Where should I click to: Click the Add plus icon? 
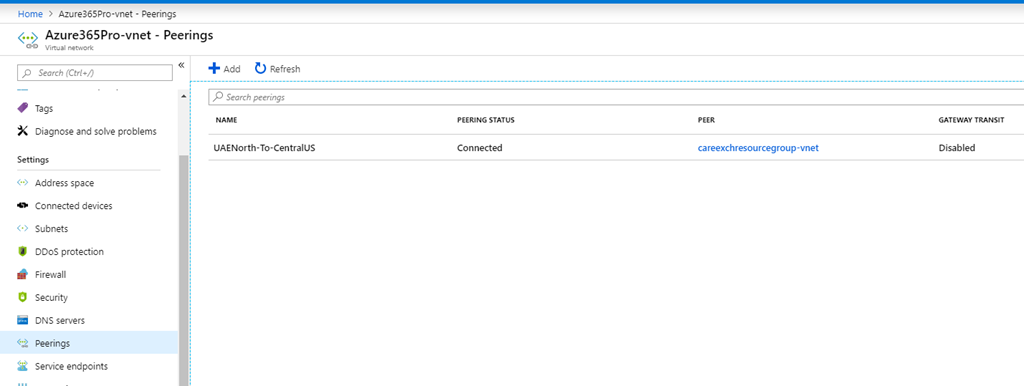pos(214,68)
